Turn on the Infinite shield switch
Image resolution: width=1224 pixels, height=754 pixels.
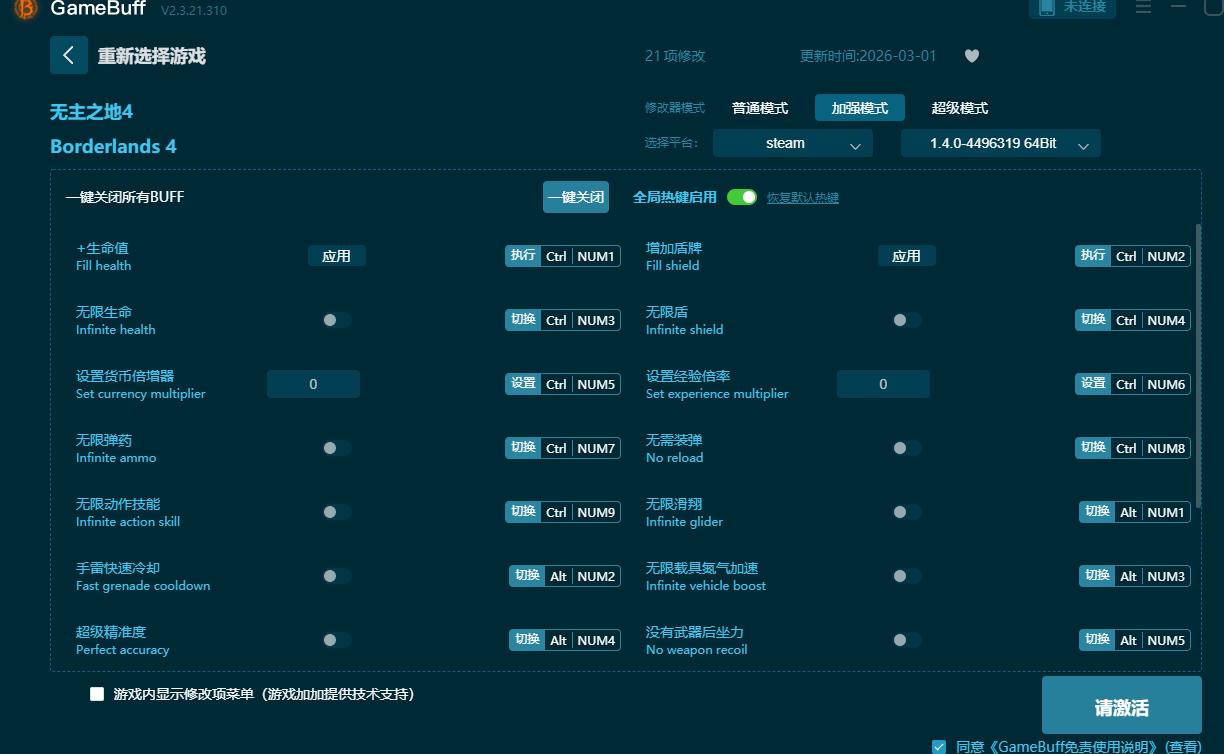[907, 319]
